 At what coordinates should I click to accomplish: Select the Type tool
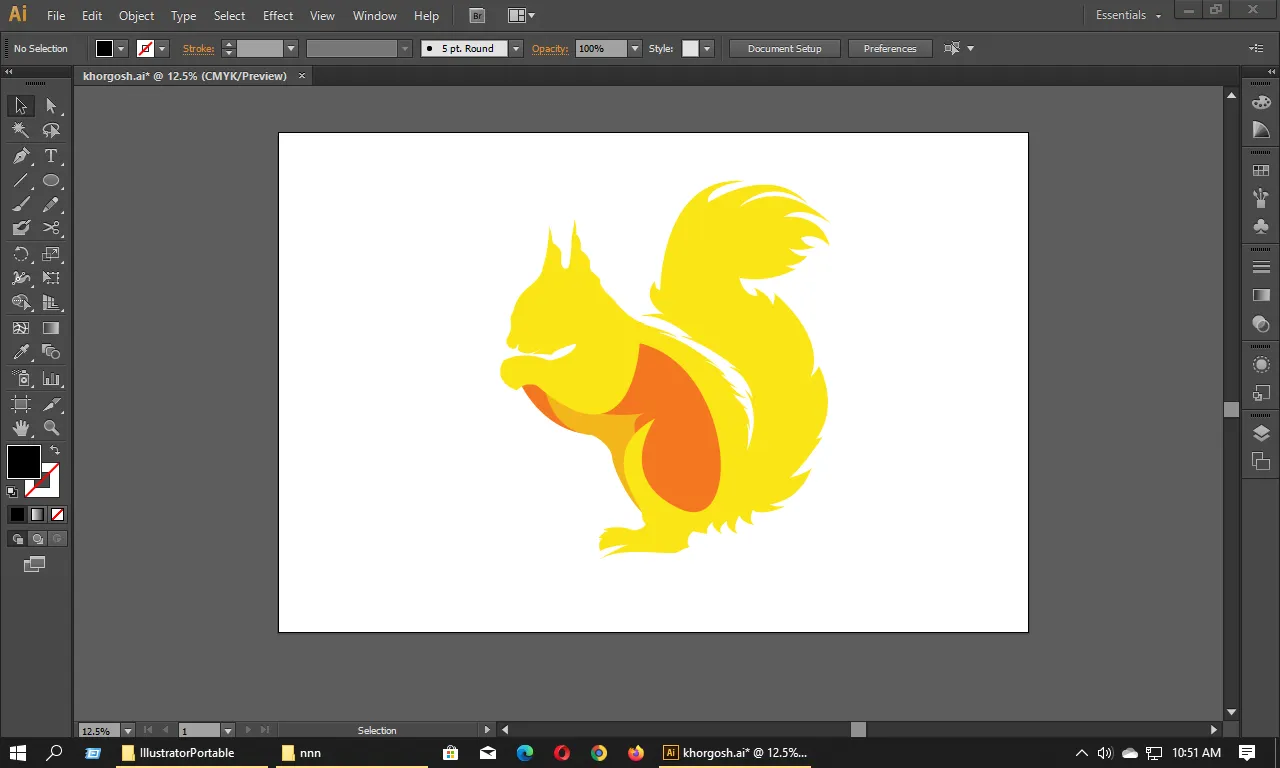pyautogui.click(x=51, y=156)
